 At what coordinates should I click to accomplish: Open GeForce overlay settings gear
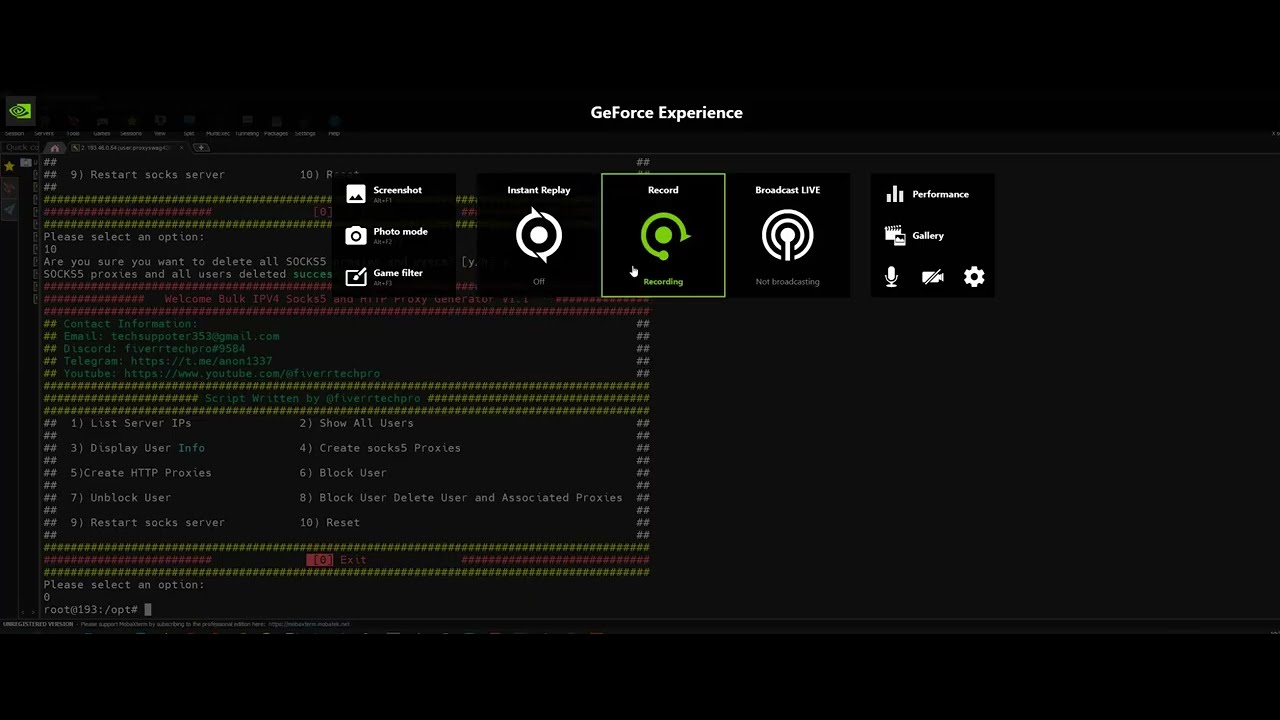(974, 277)
